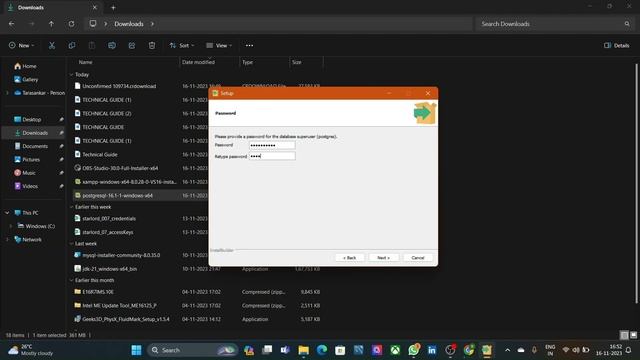Image resolution: width=640 pixels, height=360 pixels.
Task: Open the Xbox app from taskbar
Action: pyautogui.click(x=395, y=350)
